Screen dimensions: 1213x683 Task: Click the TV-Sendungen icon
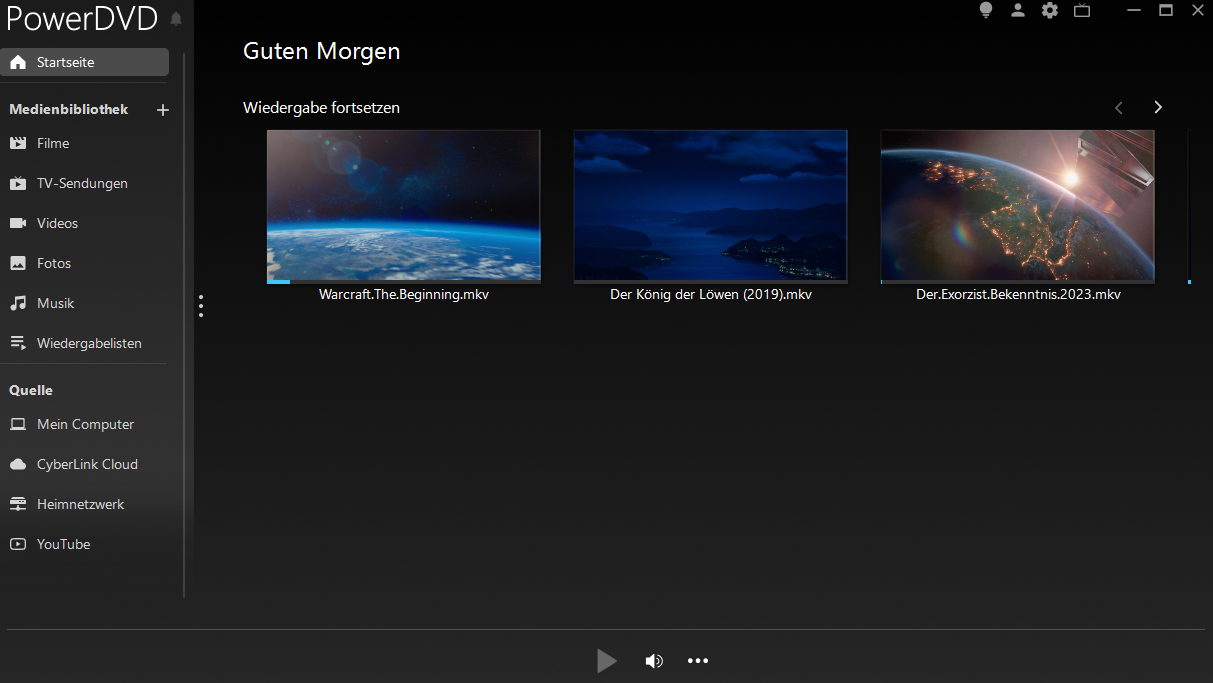[18, 183]
